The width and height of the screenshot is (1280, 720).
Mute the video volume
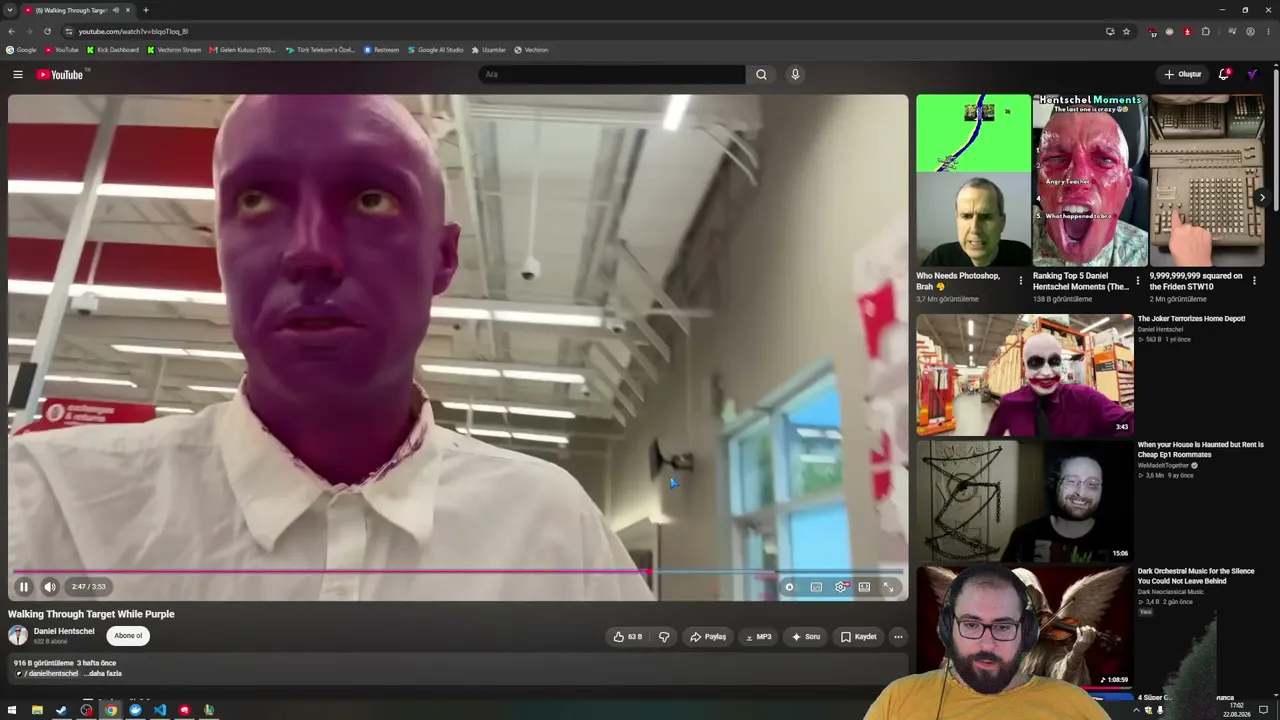tap(50, 587)
